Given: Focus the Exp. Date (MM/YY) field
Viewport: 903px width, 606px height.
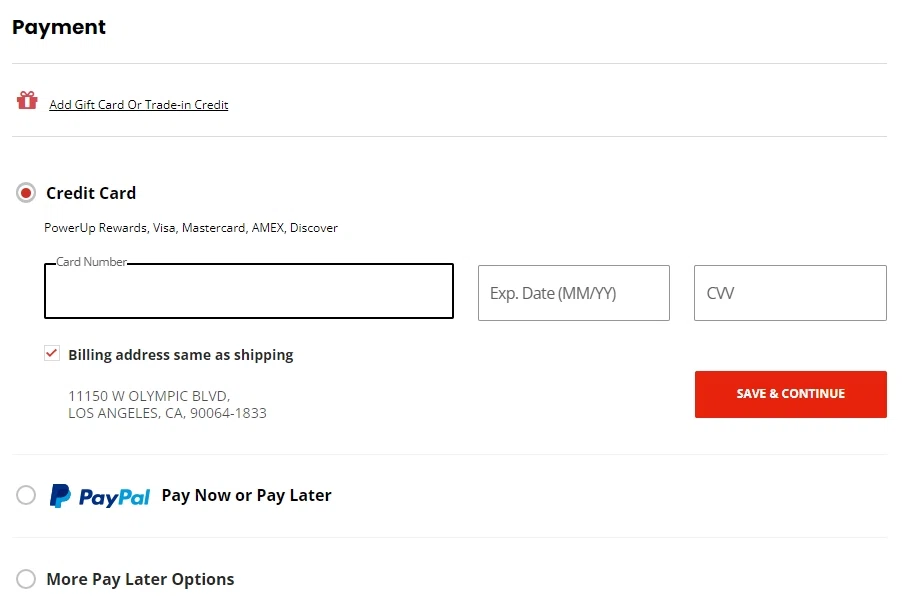Looking at the screenshot, I should [x=574, y=292].
